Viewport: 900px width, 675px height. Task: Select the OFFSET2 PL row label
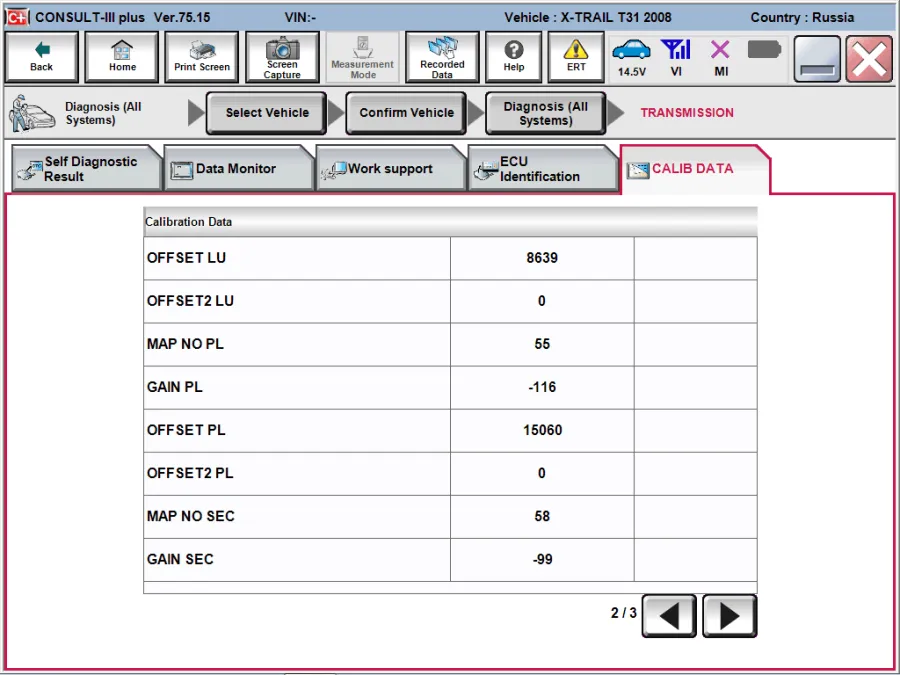pos(190,473)
